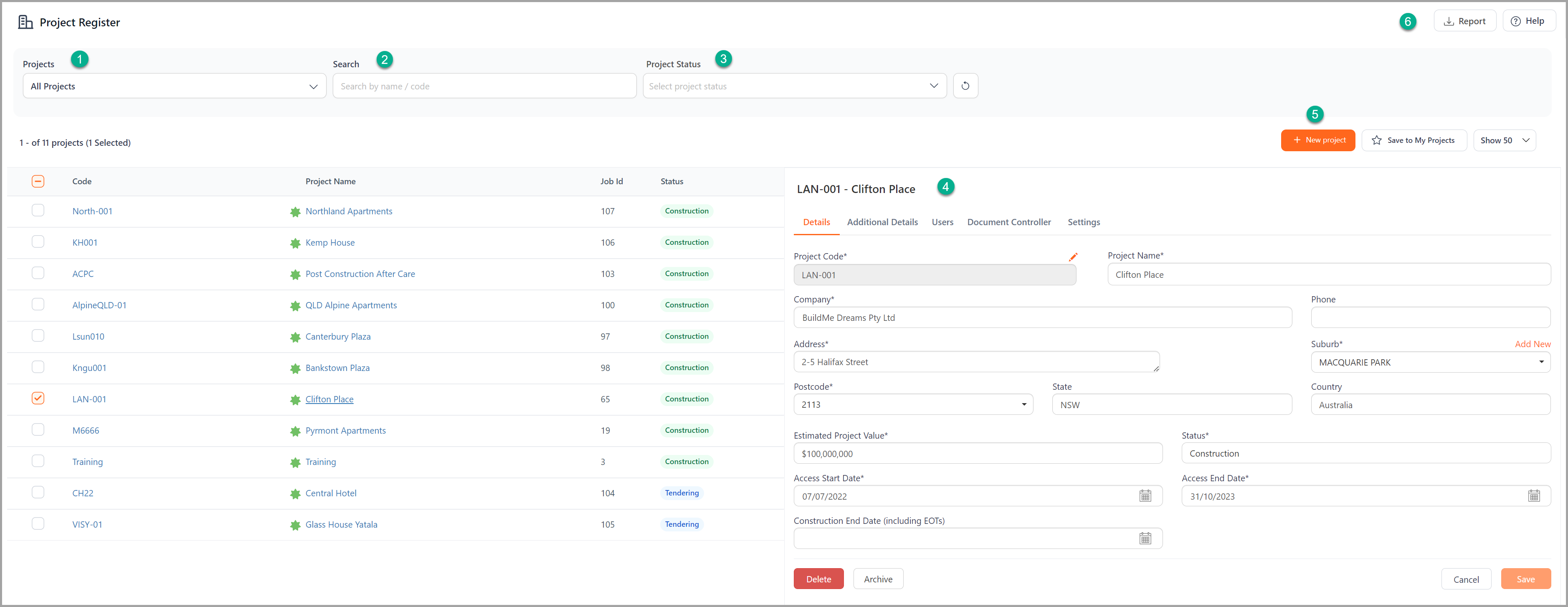This screenshot has width=1568, height=607.
Task: Click green star icon beside Glass House Yatala
Action: [x=295, y=525]
